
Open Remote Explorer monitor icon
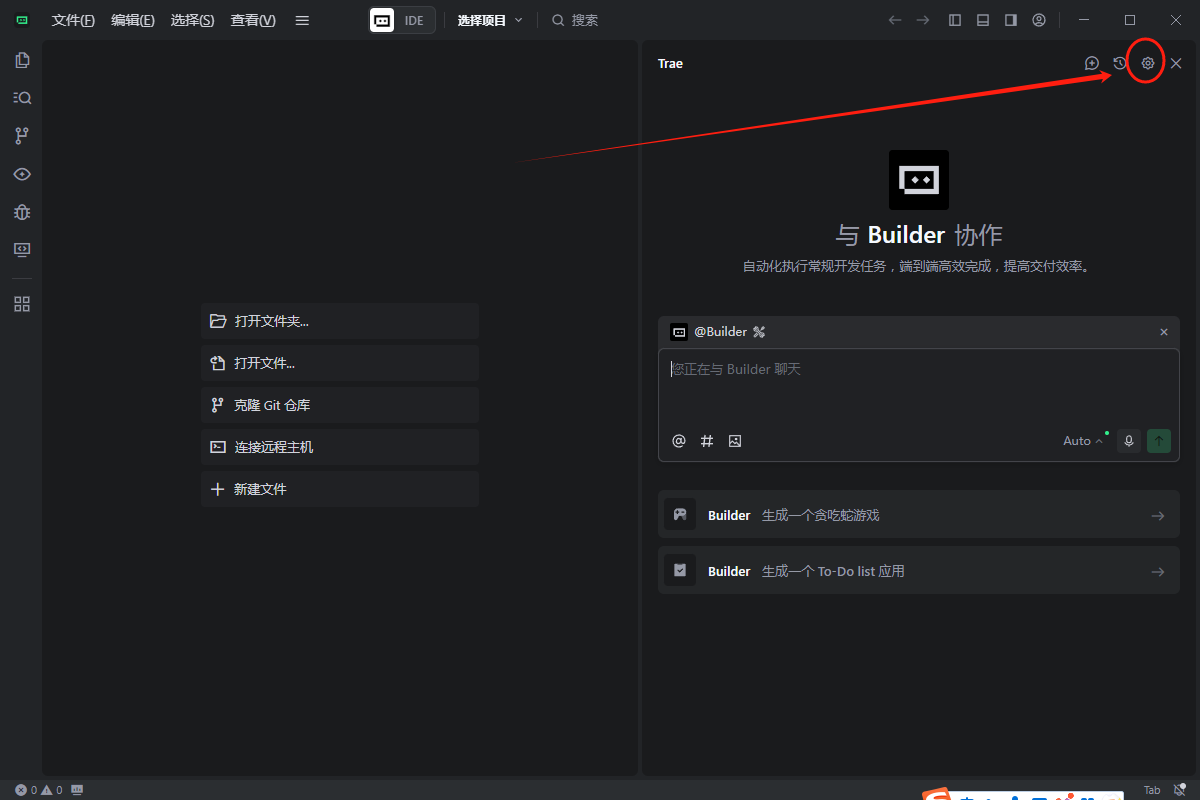(x=22, y=250)
